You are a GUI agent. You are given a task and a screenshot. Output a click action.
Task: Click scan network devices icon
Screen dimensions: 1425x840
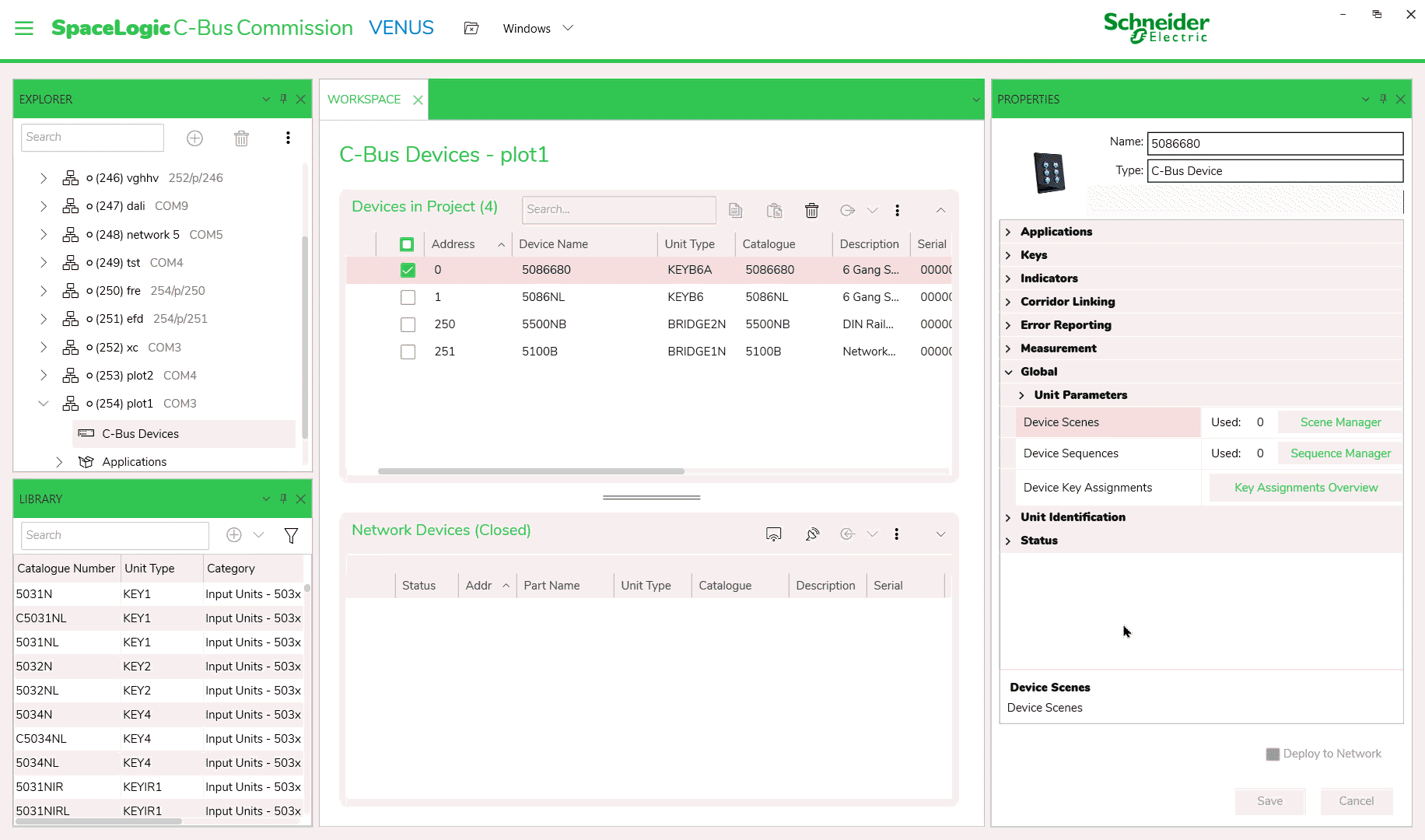tap(773, 534)
